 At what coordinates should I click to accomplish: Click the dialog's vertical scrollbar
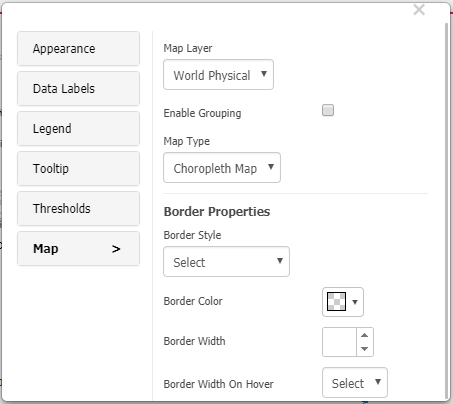[447, 211]
